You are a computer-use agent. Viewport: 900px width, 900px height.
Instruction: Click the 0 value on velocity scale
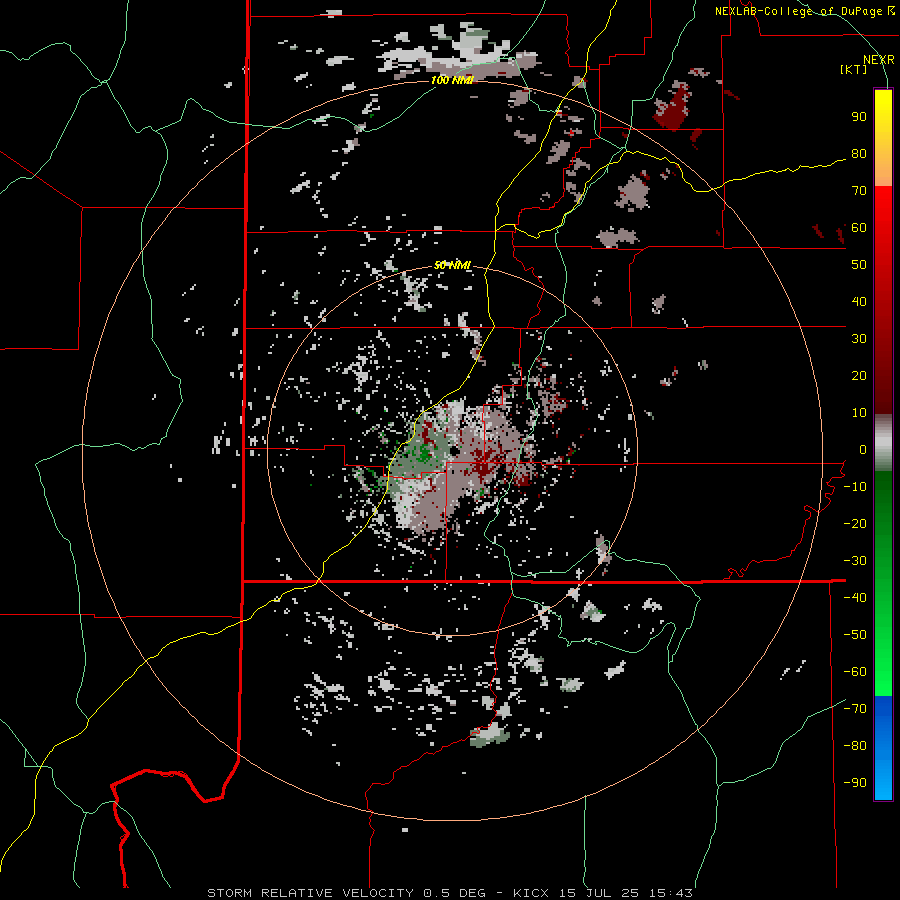pyautogui.click(x=863, y=450)
